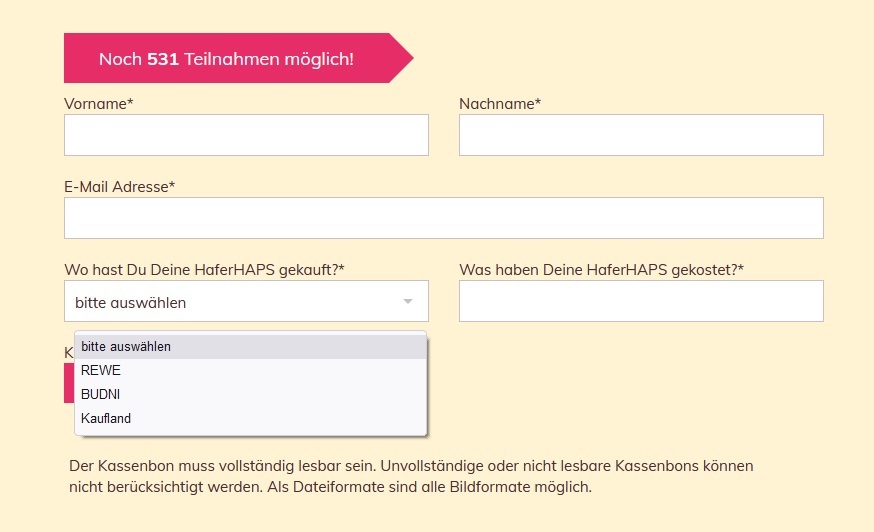
Task: Click the pink upload button behind the dropdown
Action: (x=69, y=383)
